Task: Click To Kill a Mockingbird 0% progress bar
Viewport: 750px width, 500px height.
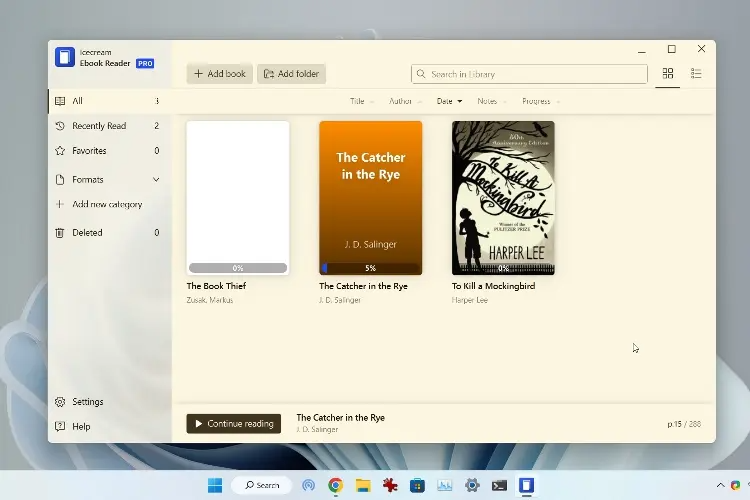Action: pyautogui.click(x=503, y=268)
